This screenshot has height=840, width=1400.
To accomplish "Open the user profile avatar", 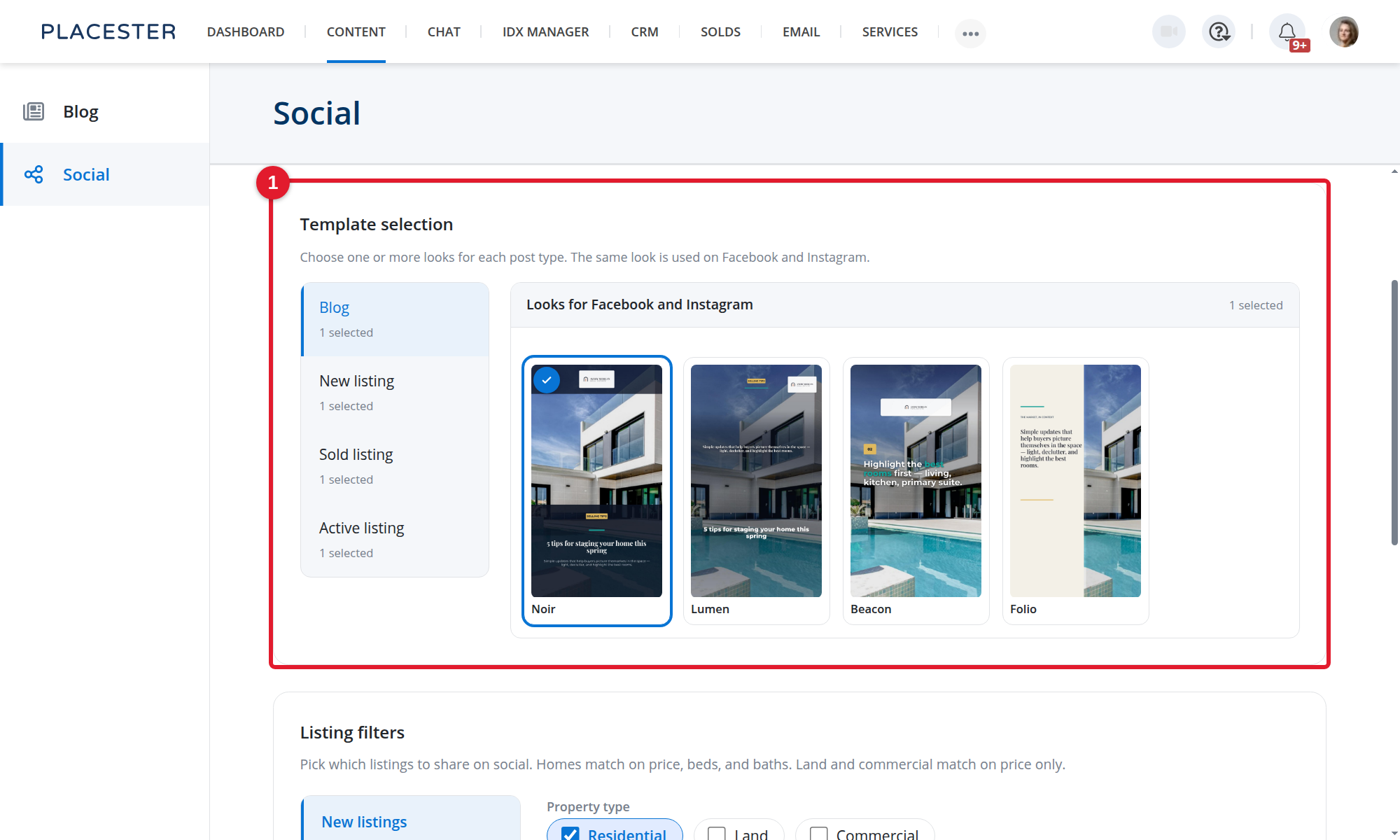I will 1344,31.
